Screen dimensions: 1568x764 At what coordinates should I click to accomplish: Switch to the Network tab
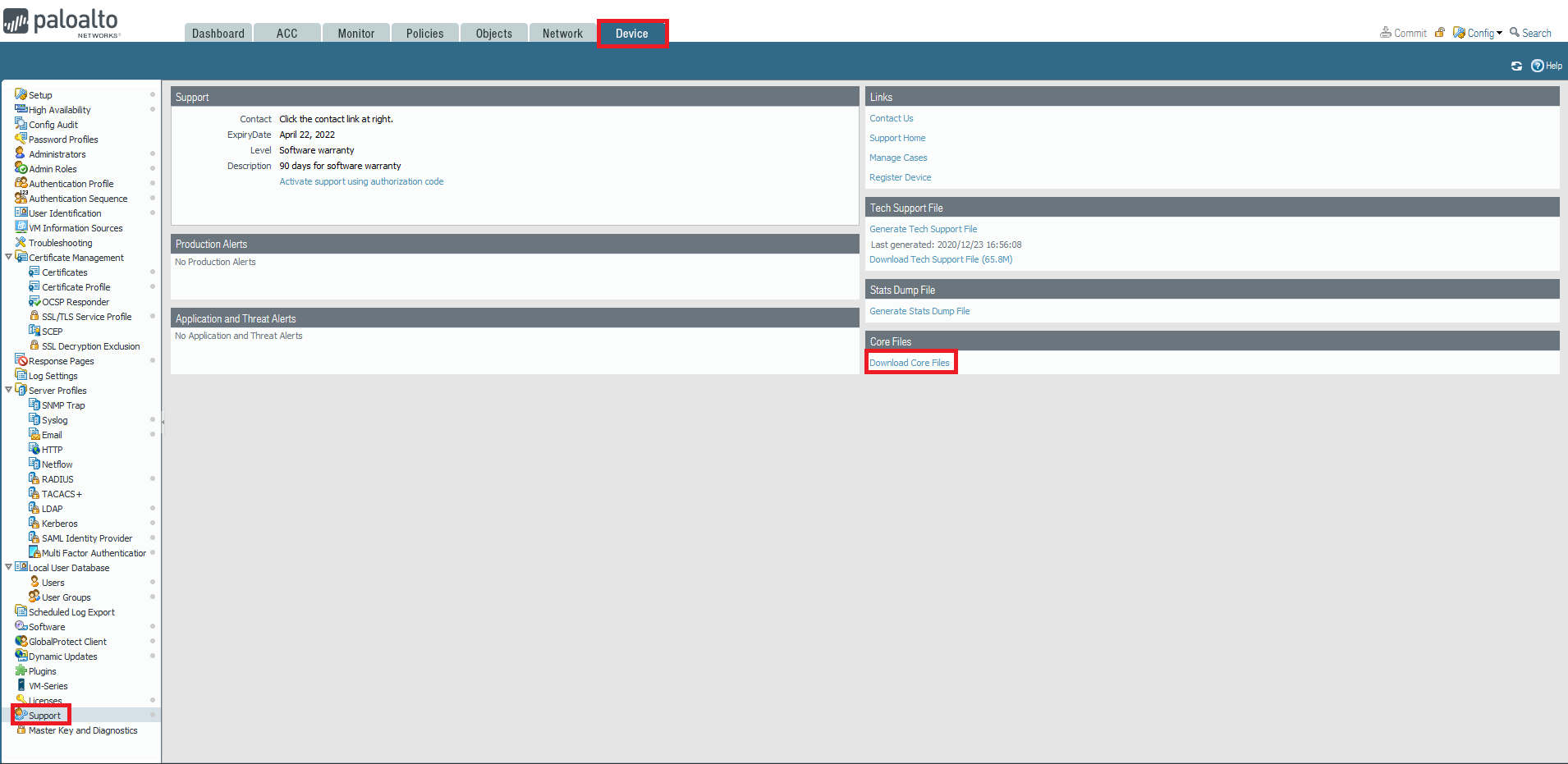[562, 33]
